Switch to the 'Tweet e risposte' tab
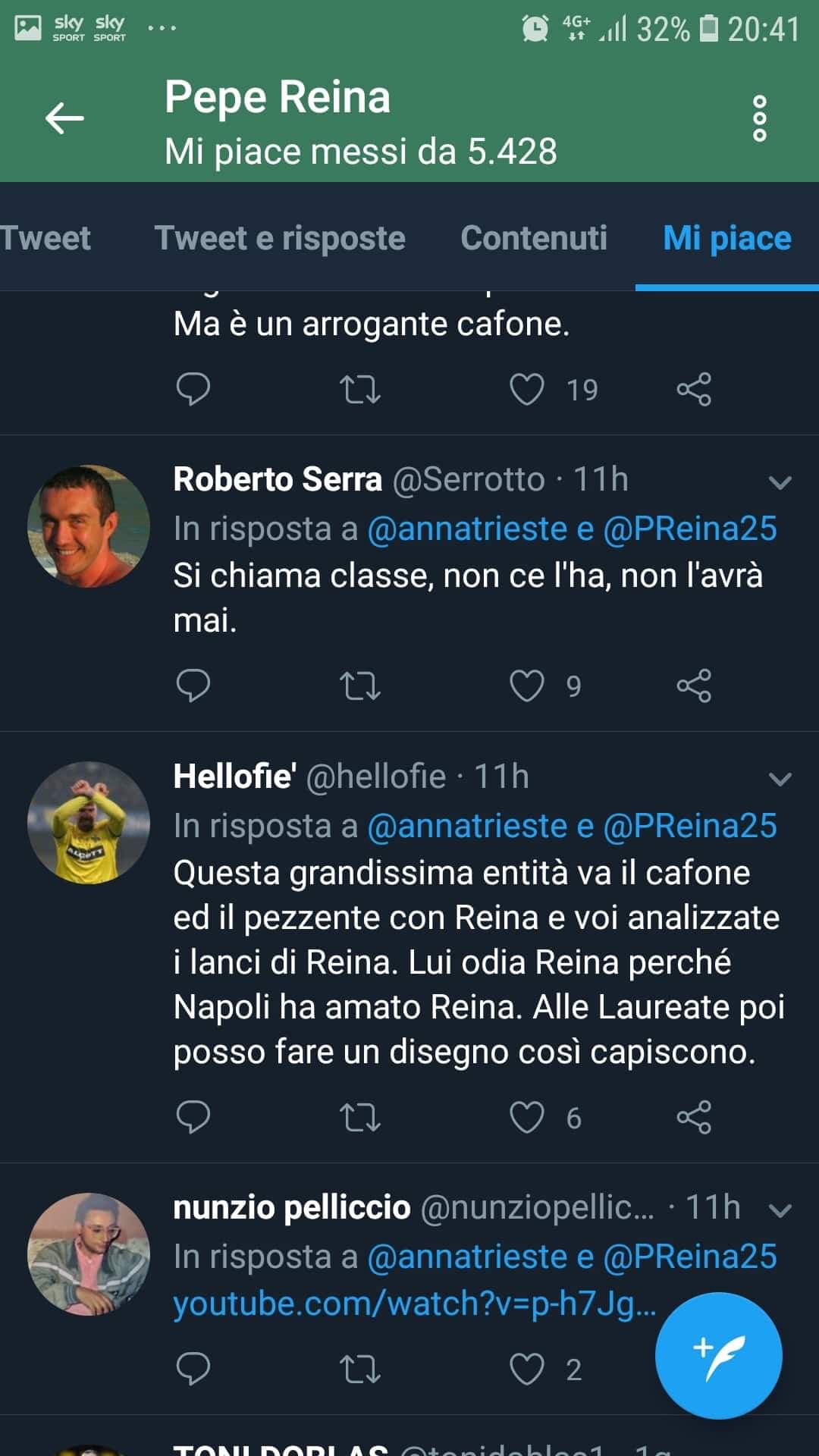Viewport: 819px width, 1456px height. [x=280, y=238]
